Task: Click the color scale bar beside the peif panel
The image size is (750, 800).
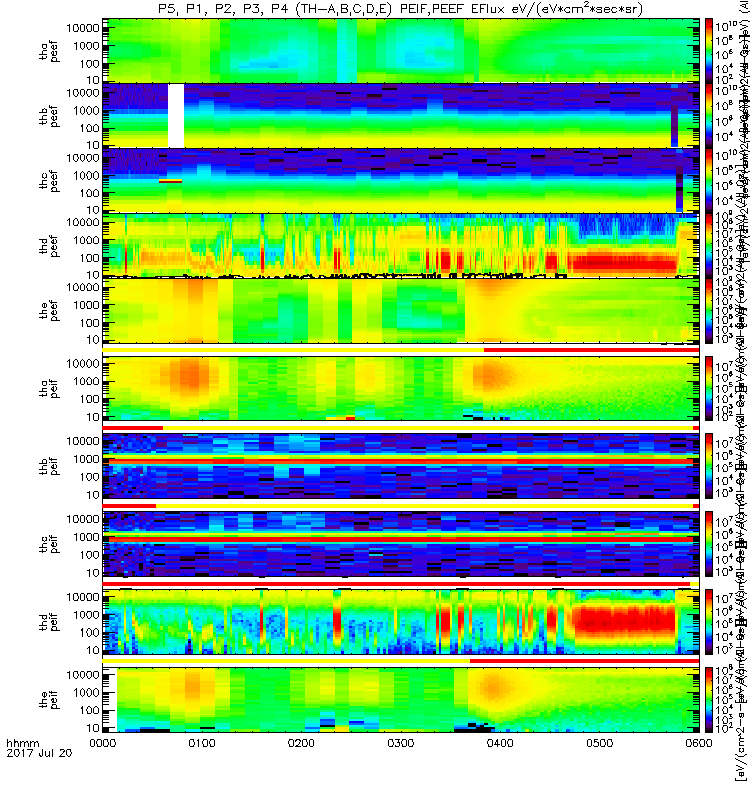Action: [x=709, y=699]
